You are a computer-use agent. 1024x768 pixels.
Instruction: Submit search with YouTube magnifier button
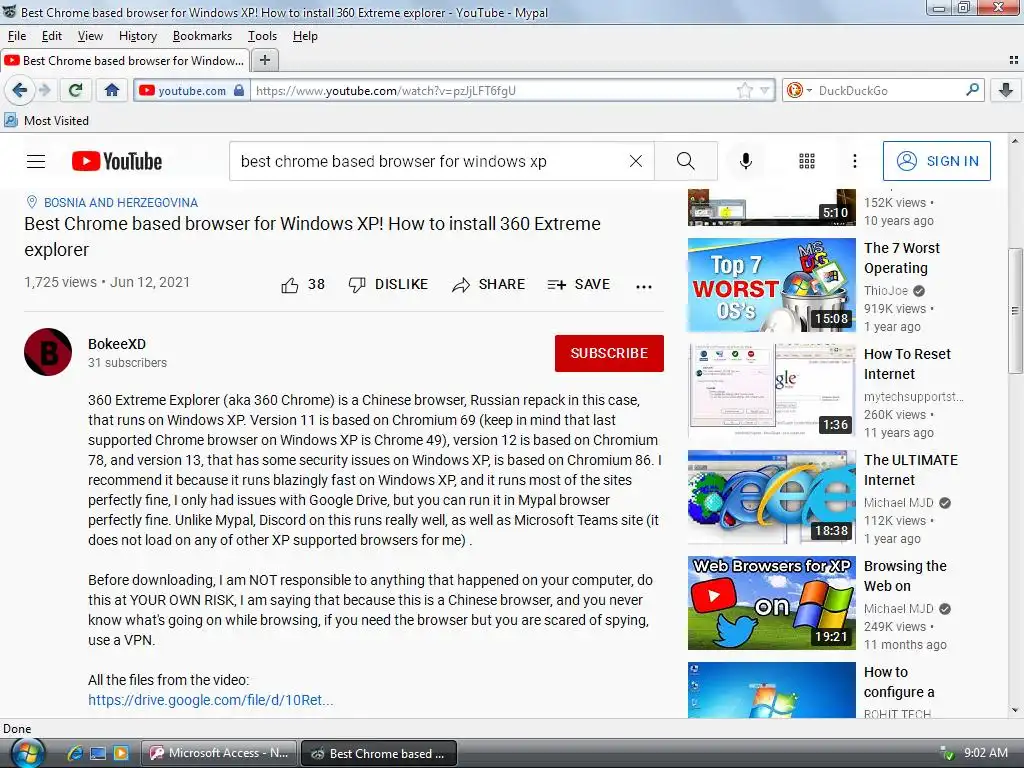(685, 161)
